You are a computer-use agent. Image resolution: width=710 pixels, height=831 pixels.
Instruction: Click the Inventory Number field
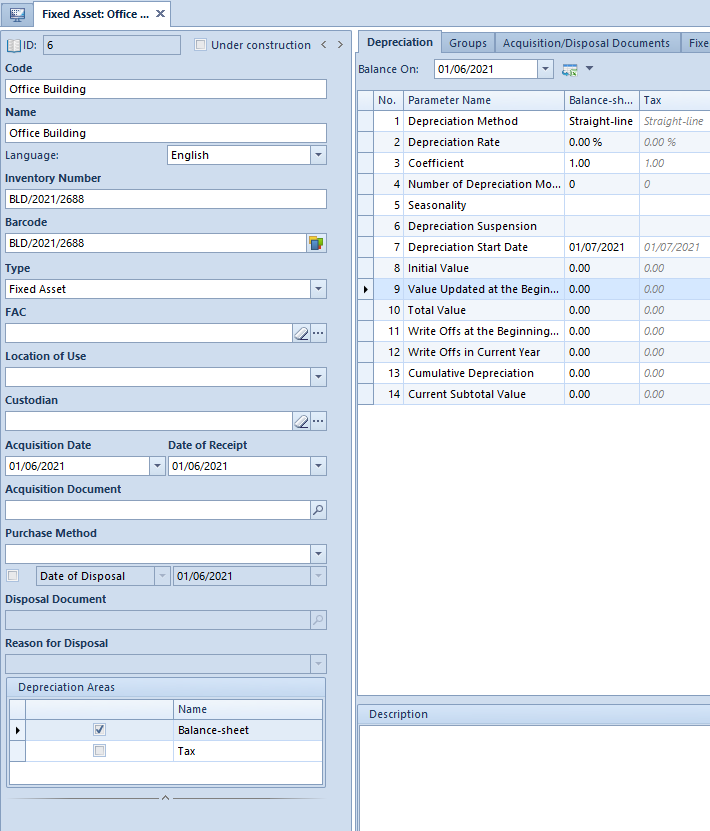(166, 199)
